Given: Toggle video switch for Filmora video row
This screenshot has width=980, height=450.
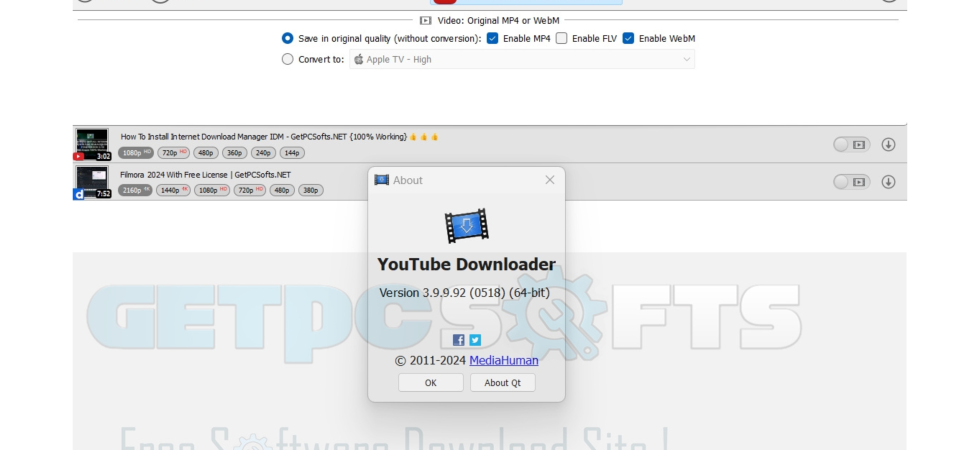Looking at the screenshot, I should (x=851, y=182).
